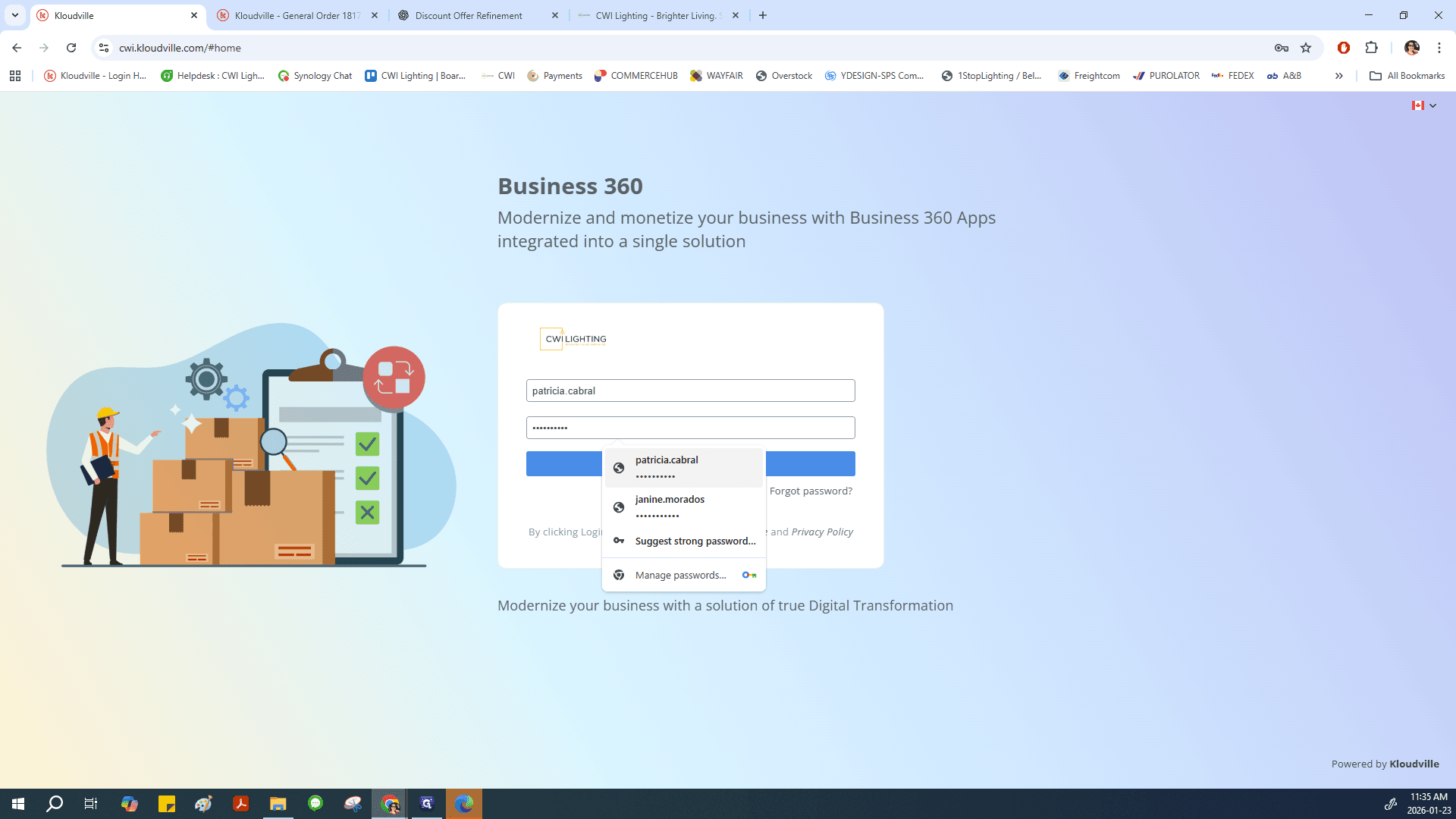Expand the Canada flag language selector
The width and height of the screenshot is (1456, 819).
pyautogui.click(x=1424, y=105)
